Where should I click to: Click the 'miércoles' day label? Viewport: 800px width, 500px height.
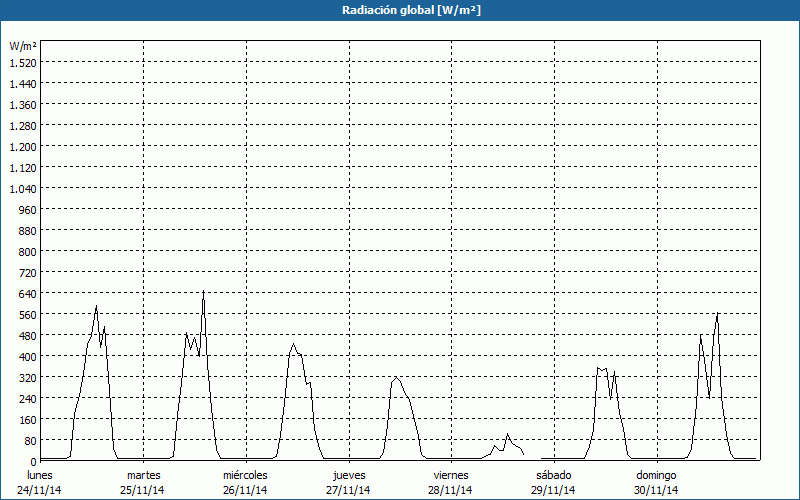[x=245, y=475]
